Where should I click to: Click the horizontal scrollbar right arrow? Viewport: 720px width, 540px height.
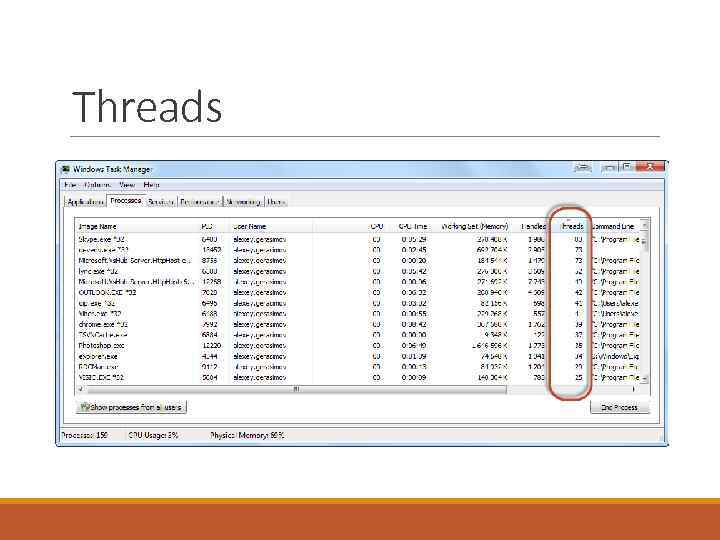coord(635,389)
